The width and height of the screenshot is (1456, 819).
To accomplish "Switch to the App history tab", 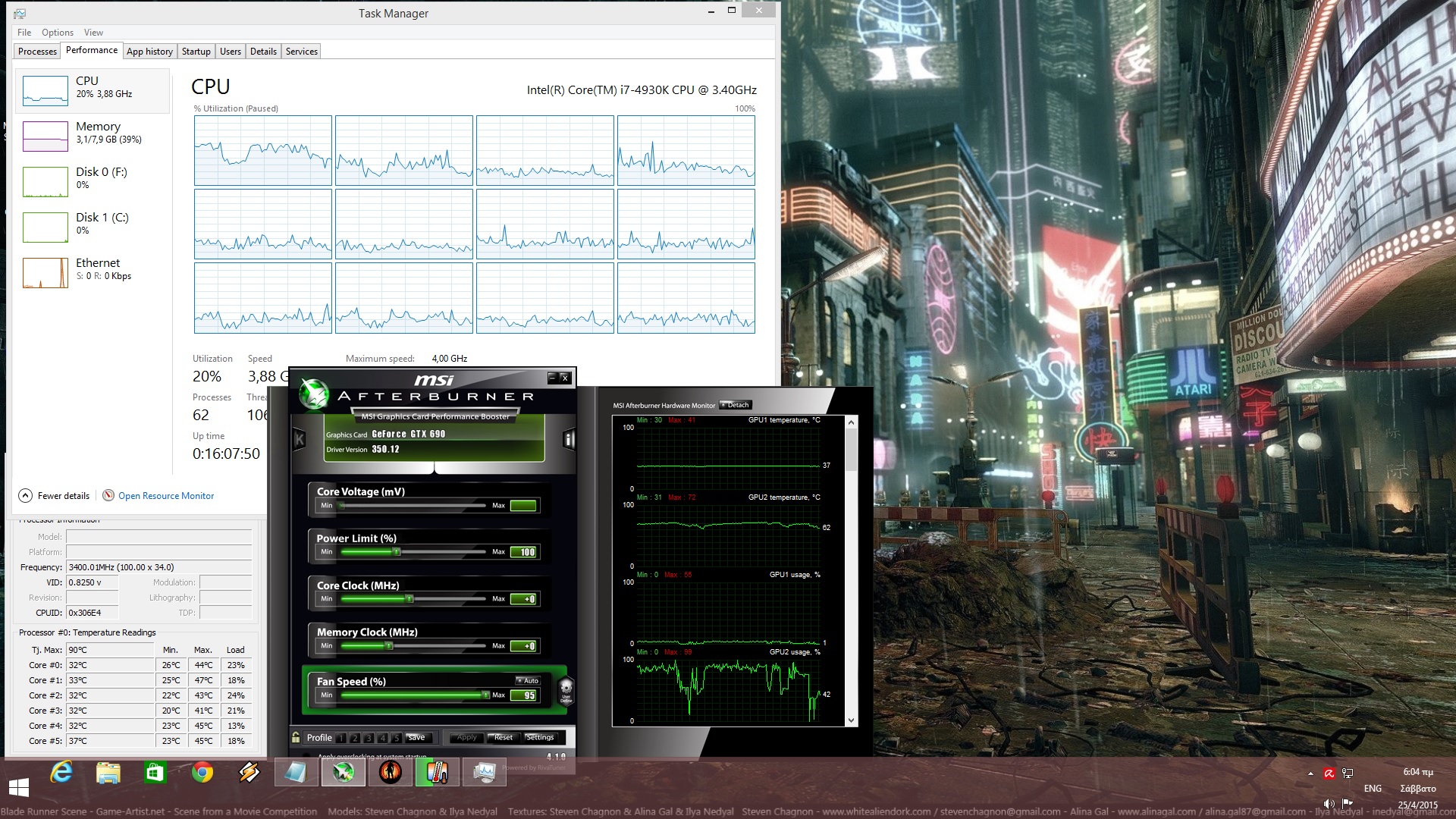I will tap(149, 52).
